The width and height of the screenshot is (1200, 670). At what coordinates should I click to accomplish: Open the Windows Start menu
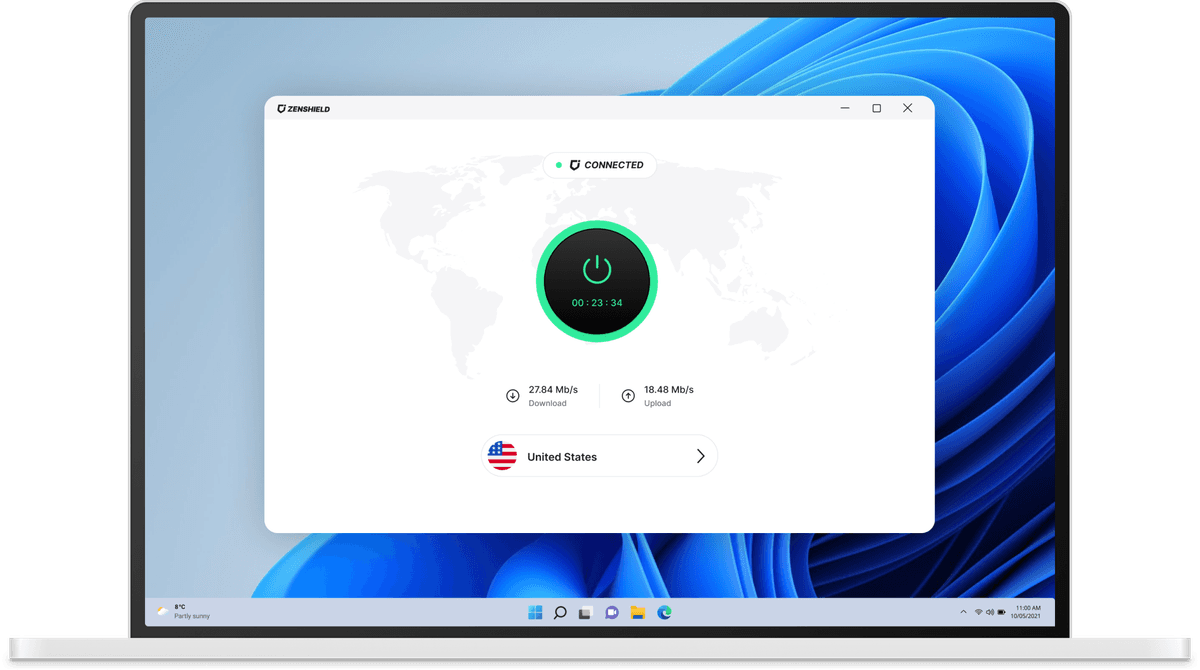click(535, 611)
